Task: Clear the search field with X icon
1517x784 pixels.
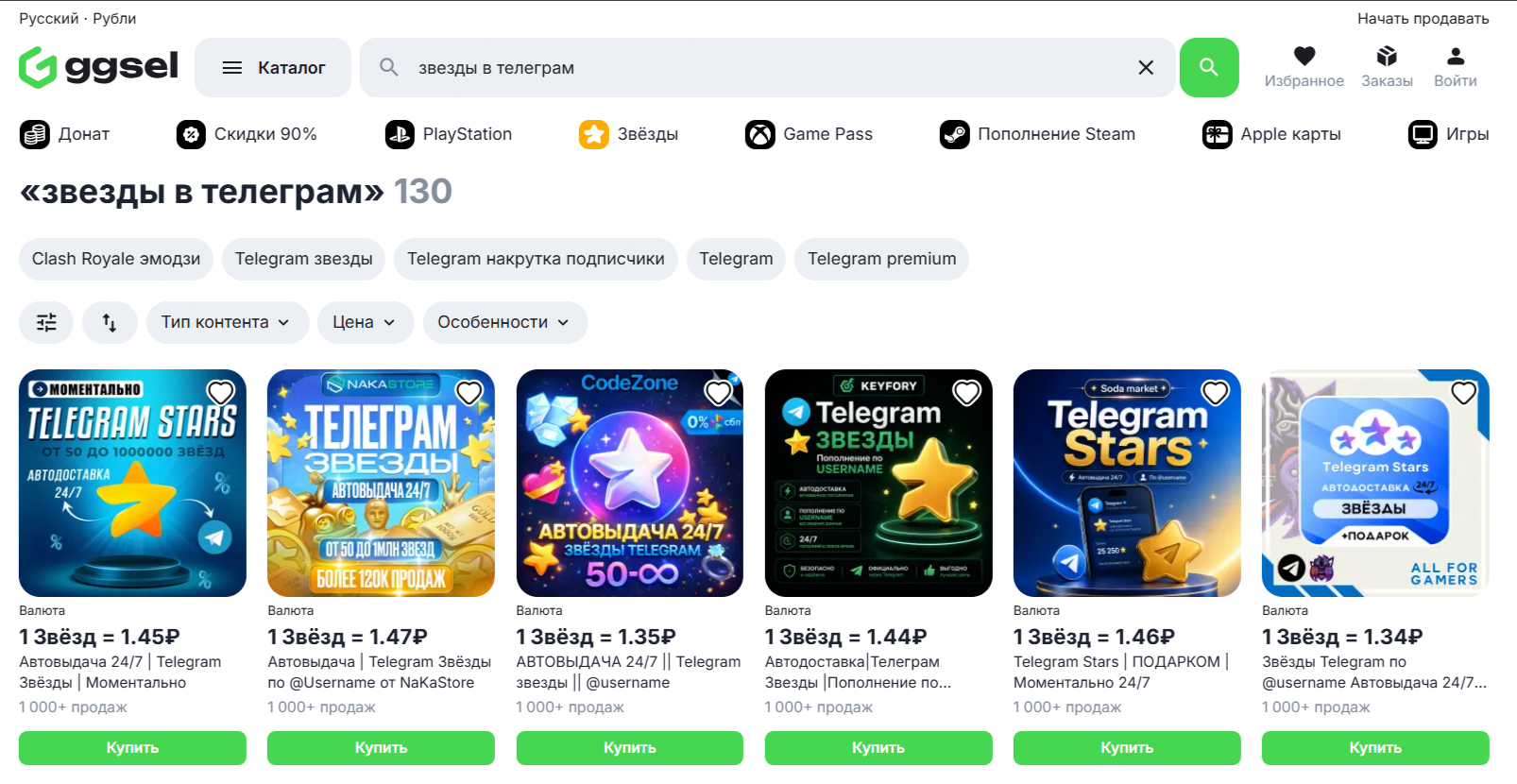Action: coord(1146,67)
